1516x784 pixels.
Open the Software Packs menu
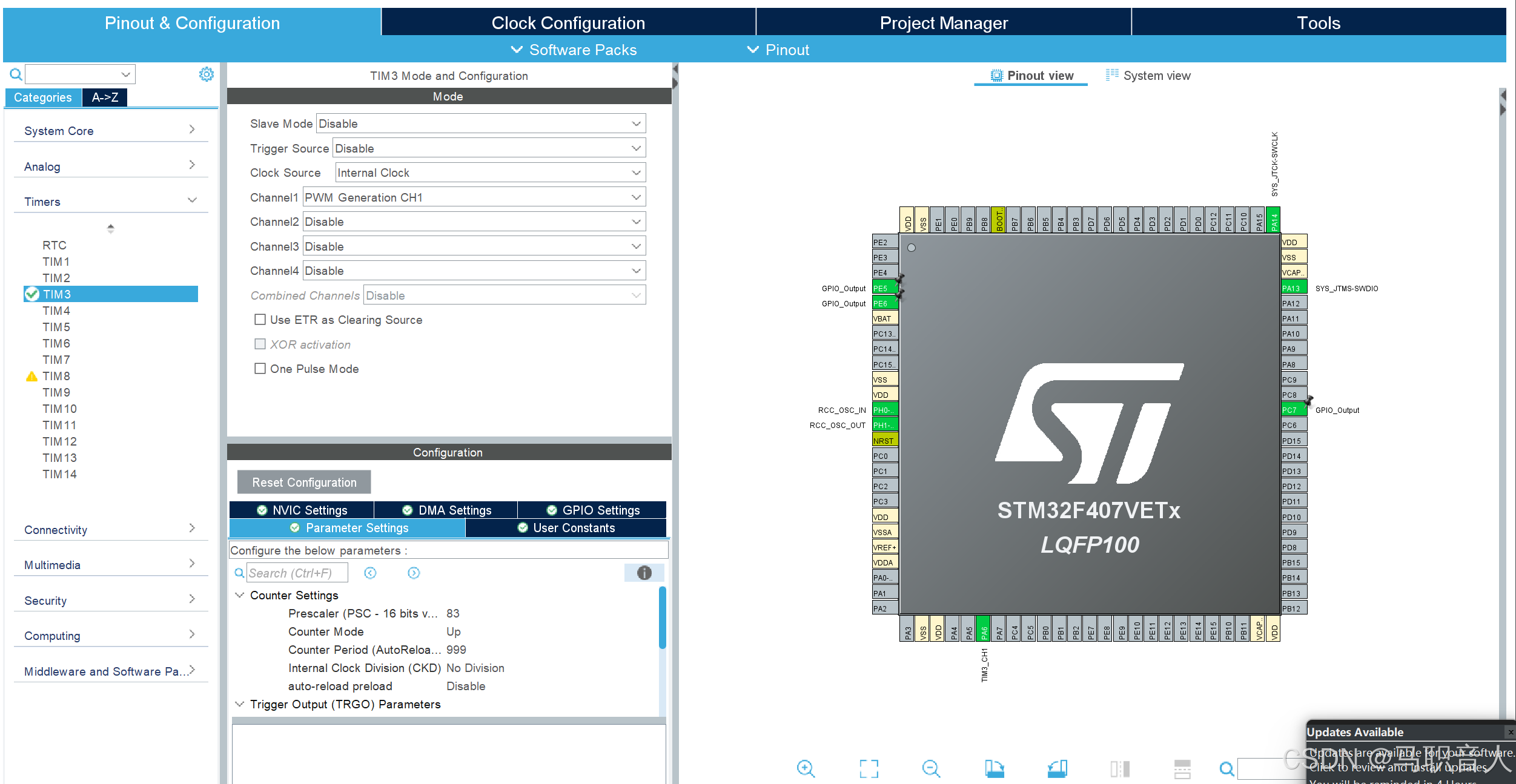pyautogui.click(x=574, y=50)
